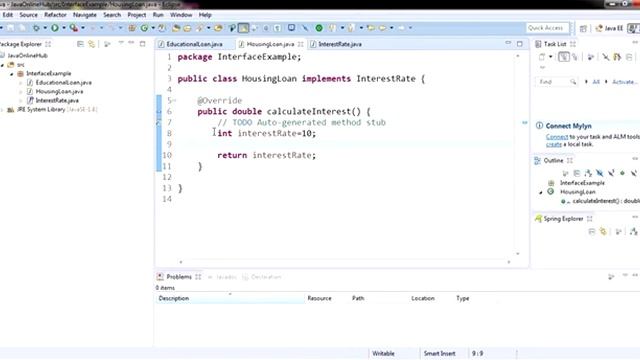This screenshot has width=640, height=360.
Task: Click the monitor-shaped icon in main toolbar
Action: pyautogui.click(x=291, y=28)
